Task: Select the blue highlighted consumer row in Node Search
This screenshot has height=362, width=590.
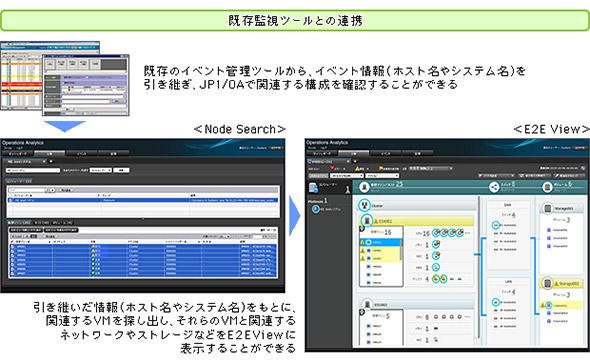Action: pos(143,201)
